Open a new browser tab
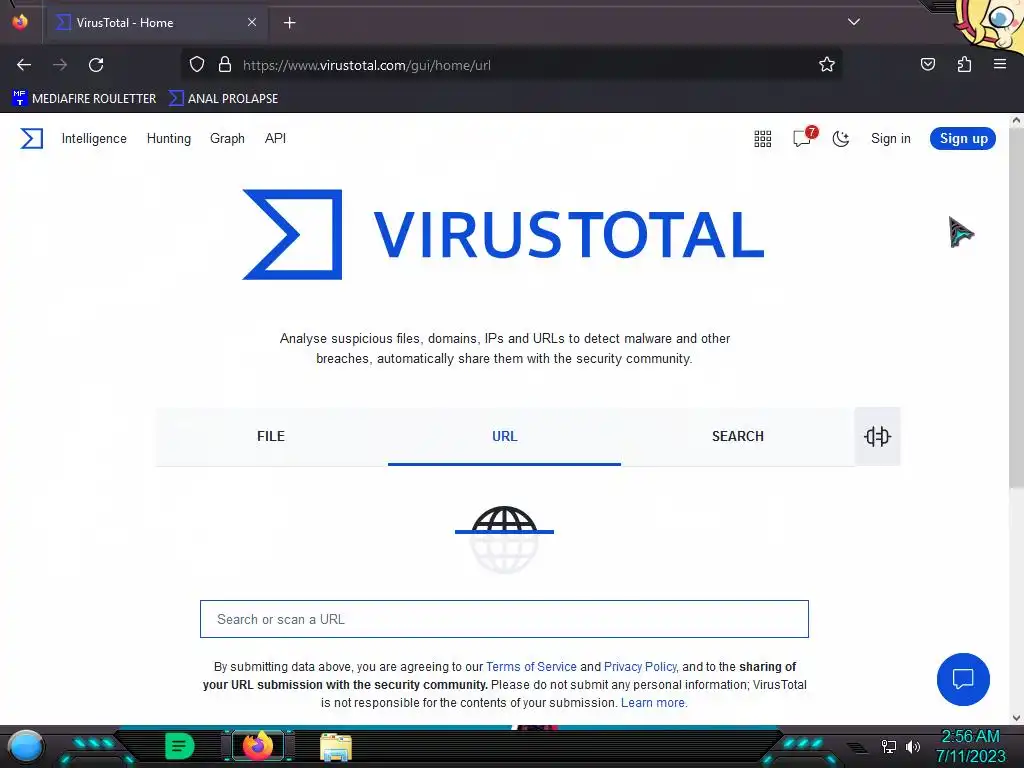This screenshot has width=1024, height=768. click(x=290, y=23)
